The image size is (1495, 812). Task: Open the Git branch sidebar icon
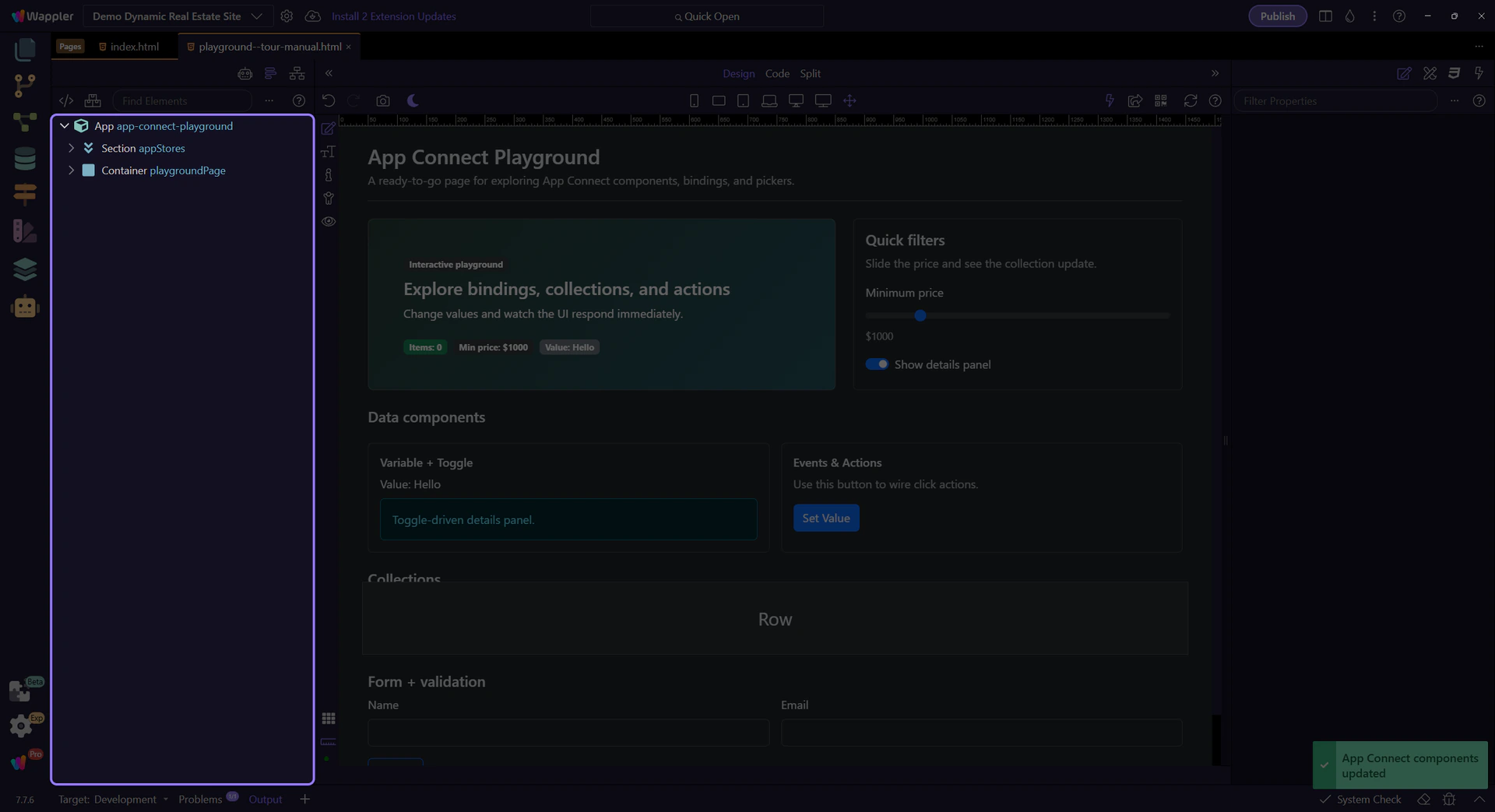tap(25, 85)
